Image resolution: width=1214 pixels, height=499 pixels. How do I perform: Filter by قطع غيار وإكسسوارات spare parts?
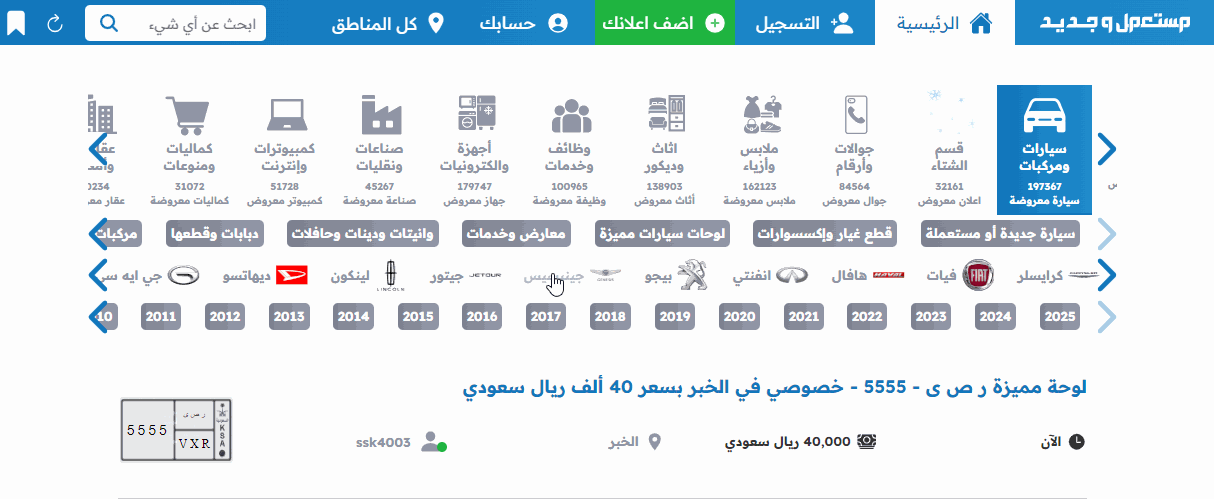pos(825,235)
